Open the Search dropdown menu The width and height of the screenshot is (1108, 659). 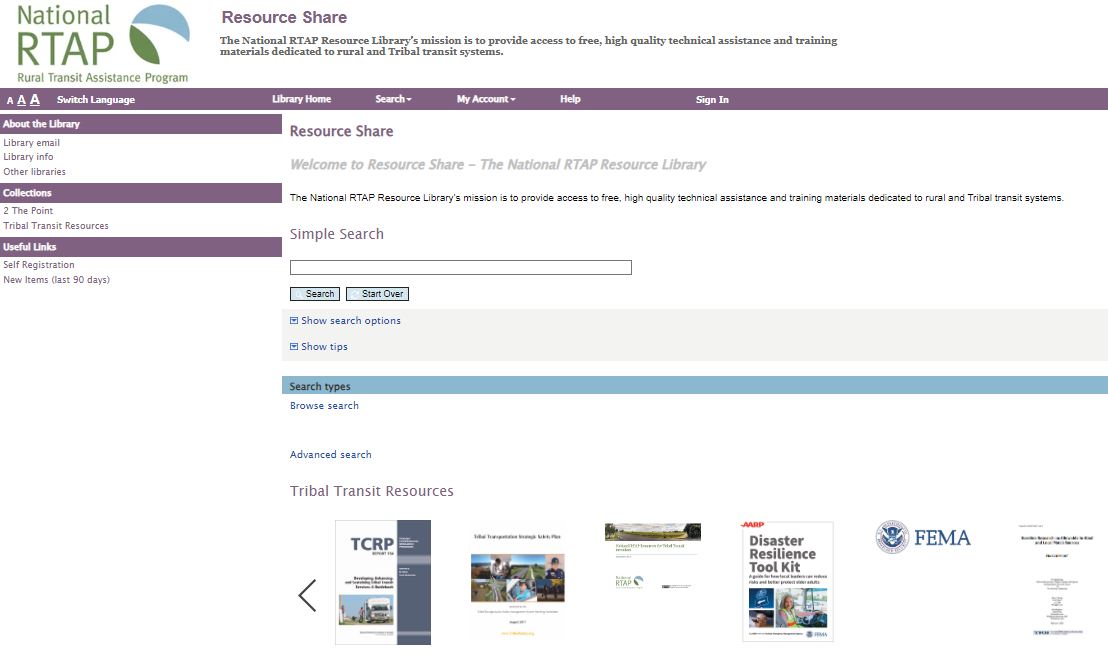tap(393, 99)
